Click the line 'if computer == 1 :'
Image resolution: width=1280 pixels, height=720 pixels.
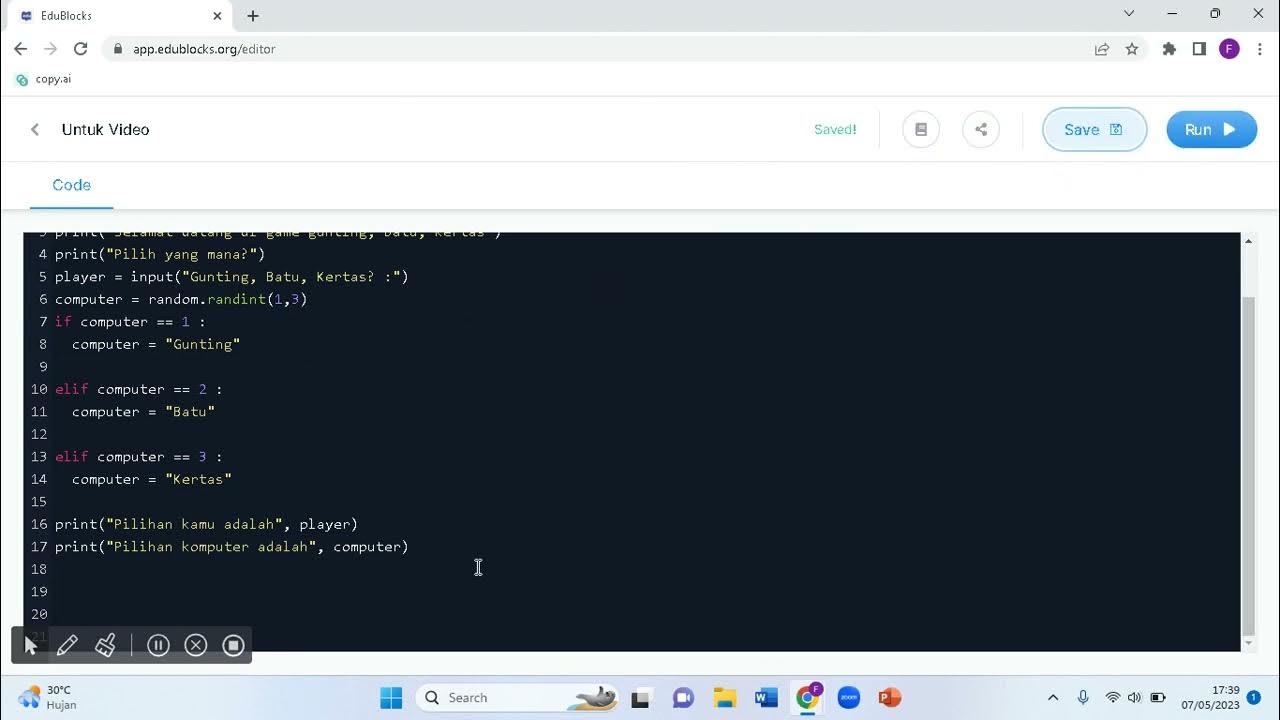[130, 322]
